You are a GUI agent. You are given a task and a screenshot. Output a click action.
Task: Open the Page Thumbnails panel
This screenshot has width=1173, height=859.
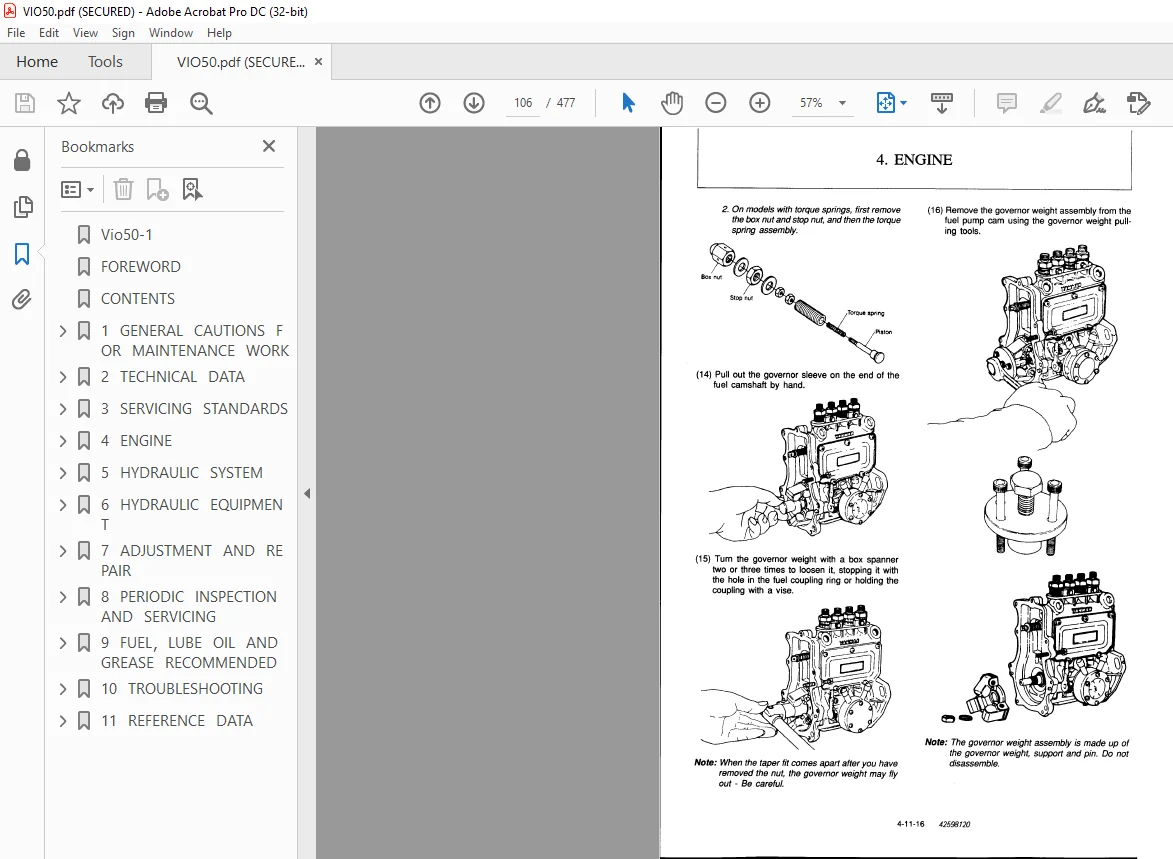click(x=22, y=207)
